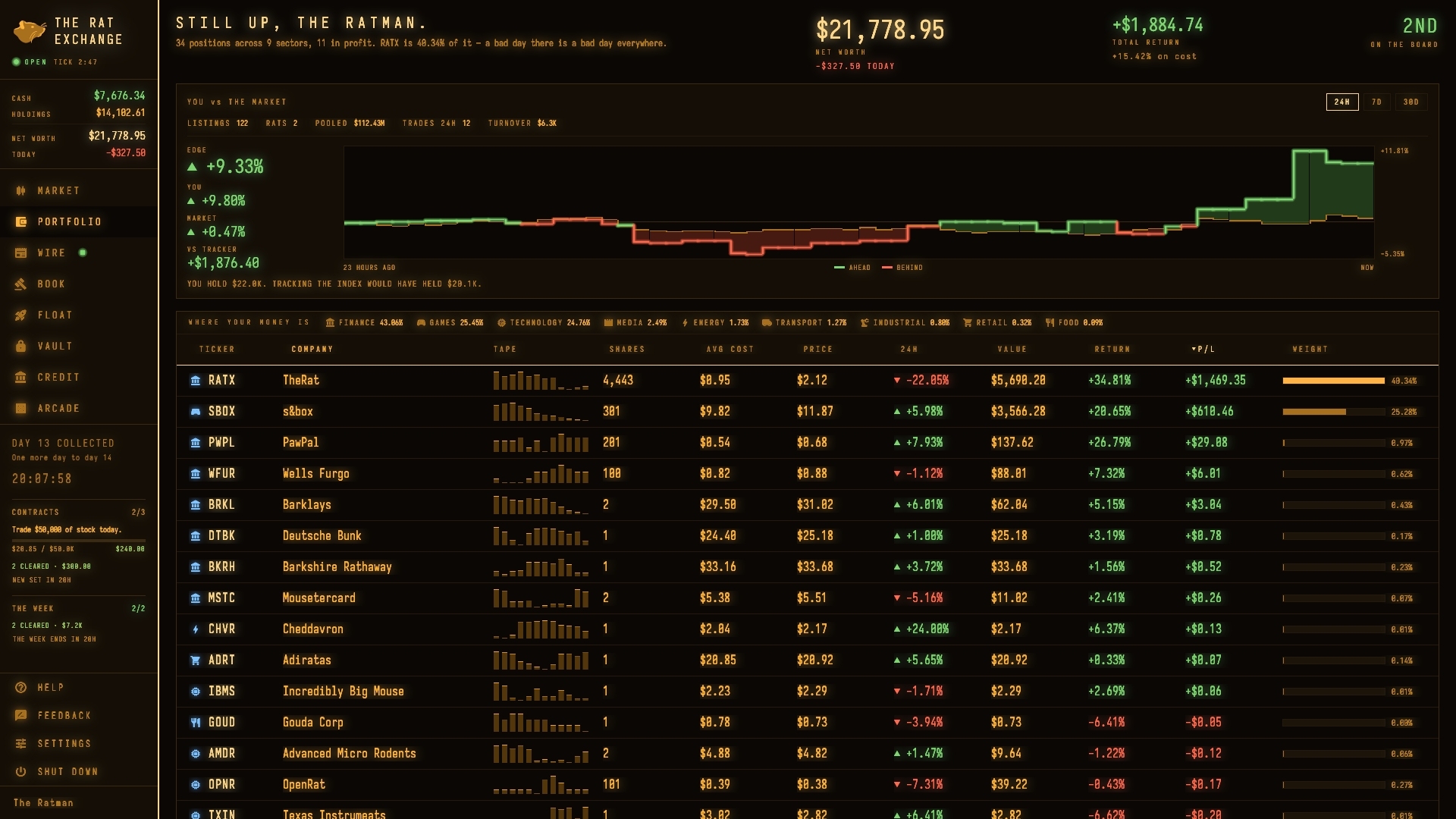Open the Wells Furgo company link

[x=316, y=473]
